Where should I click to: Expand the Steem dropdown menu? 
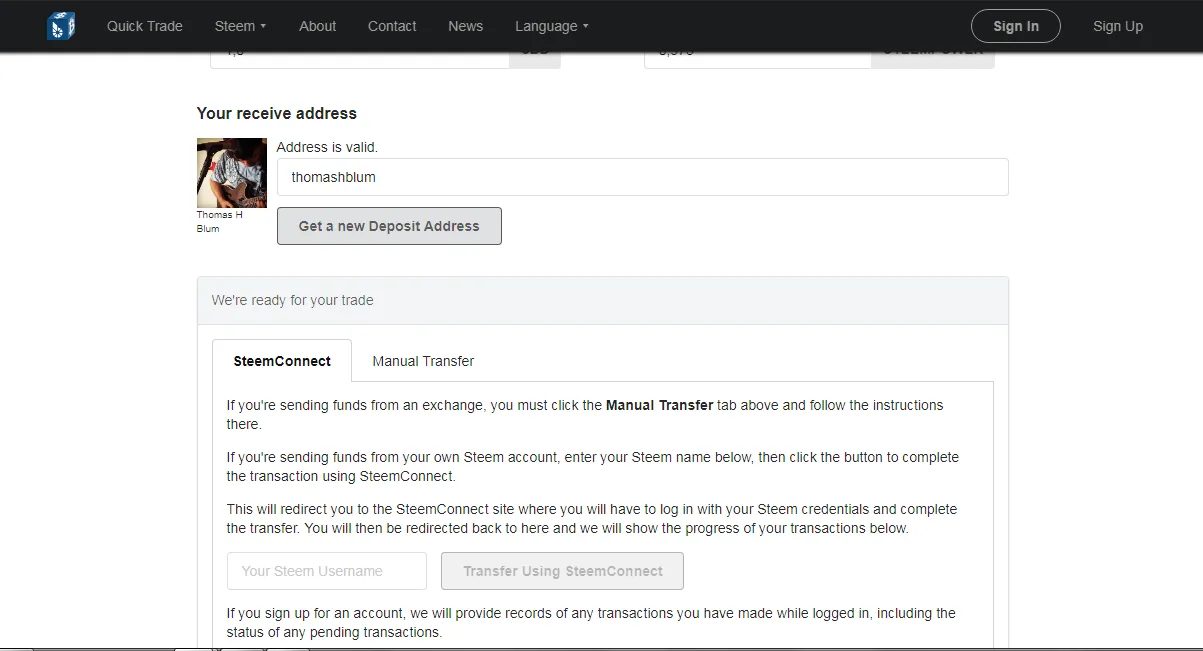pos(240,26)
